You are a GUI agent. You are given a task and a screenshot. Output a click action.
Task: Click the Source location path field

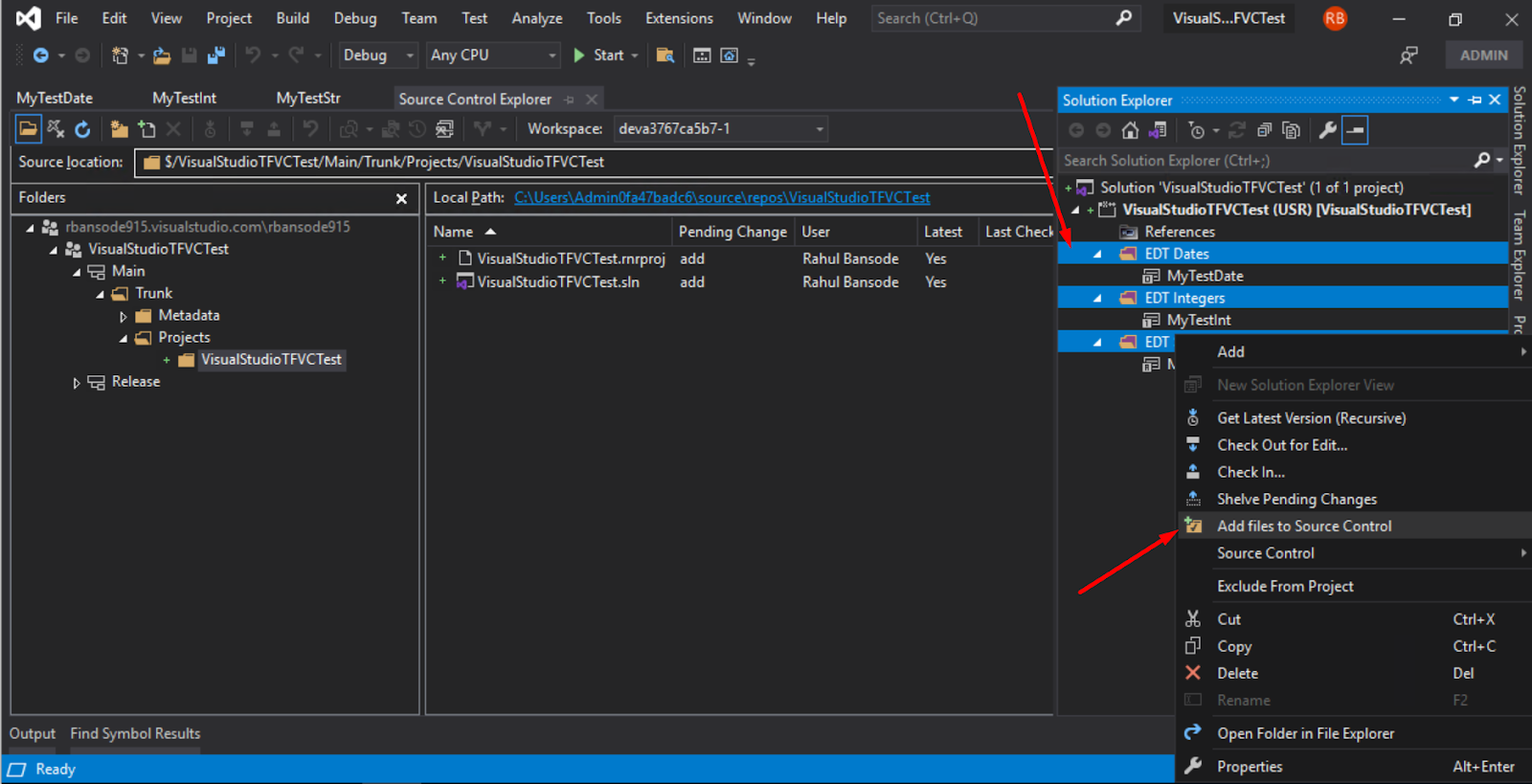[594, 162]
